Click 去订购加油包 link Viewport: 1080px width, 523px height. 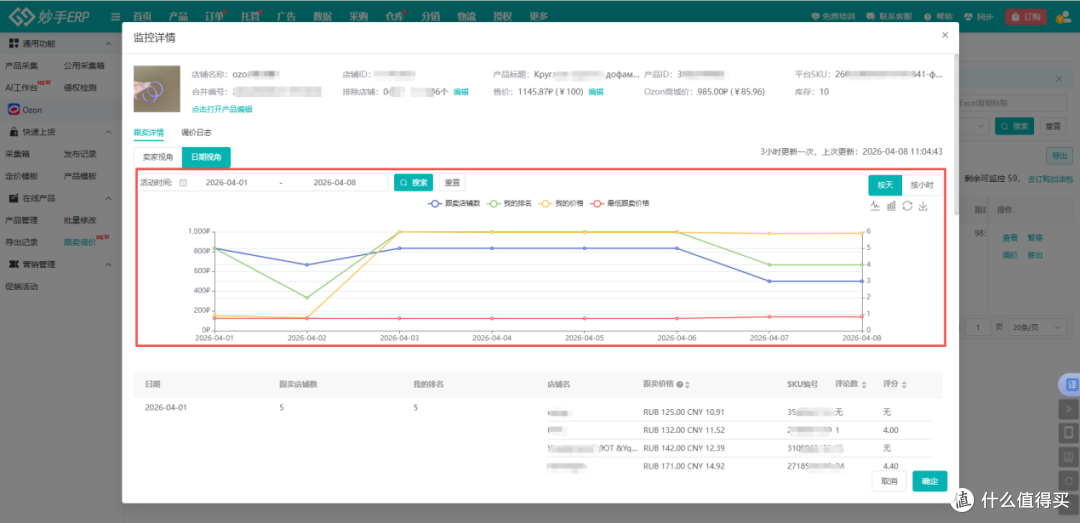[x=1050, y=178]
